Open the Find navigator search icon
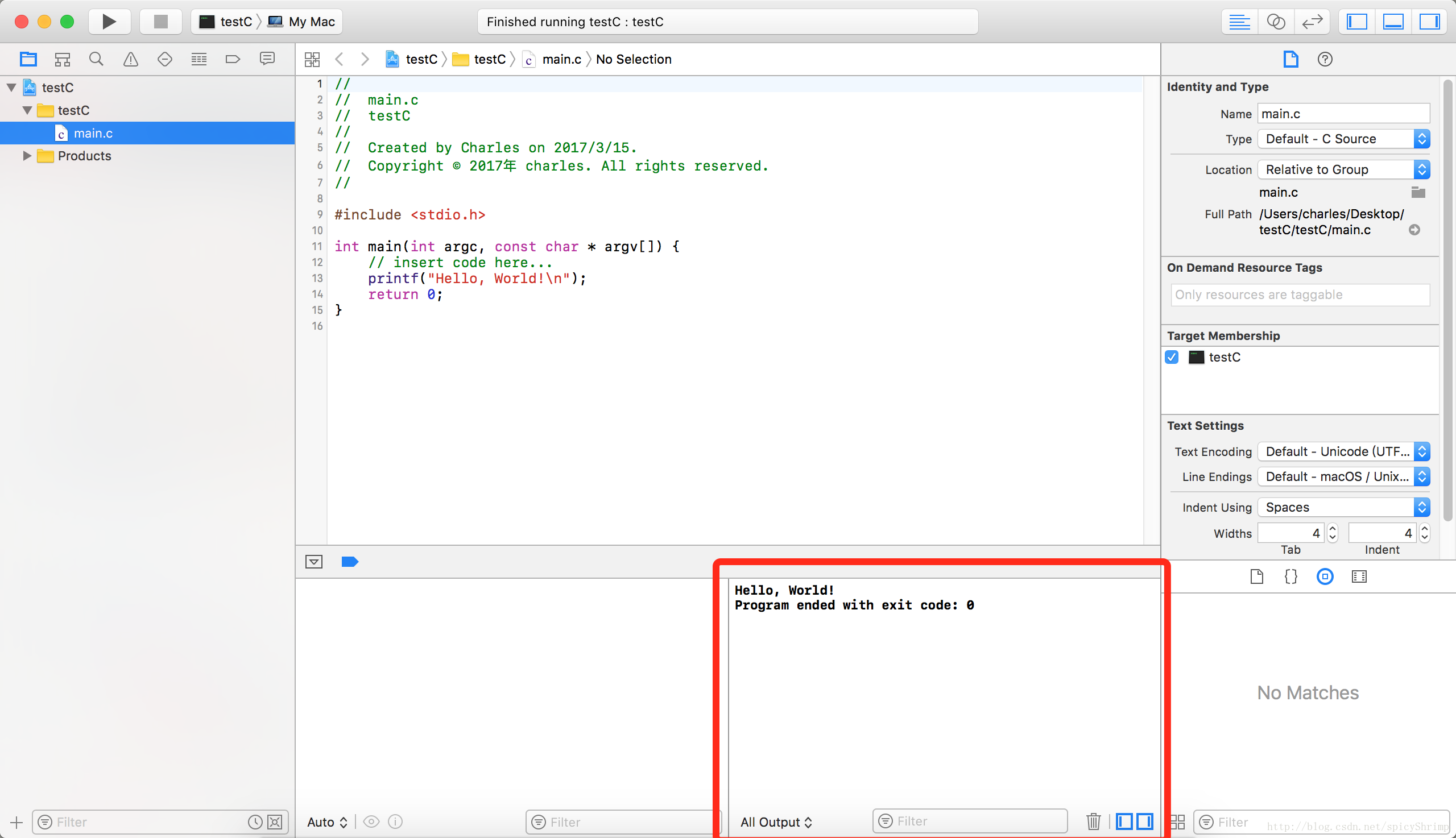 coord(96,59)
